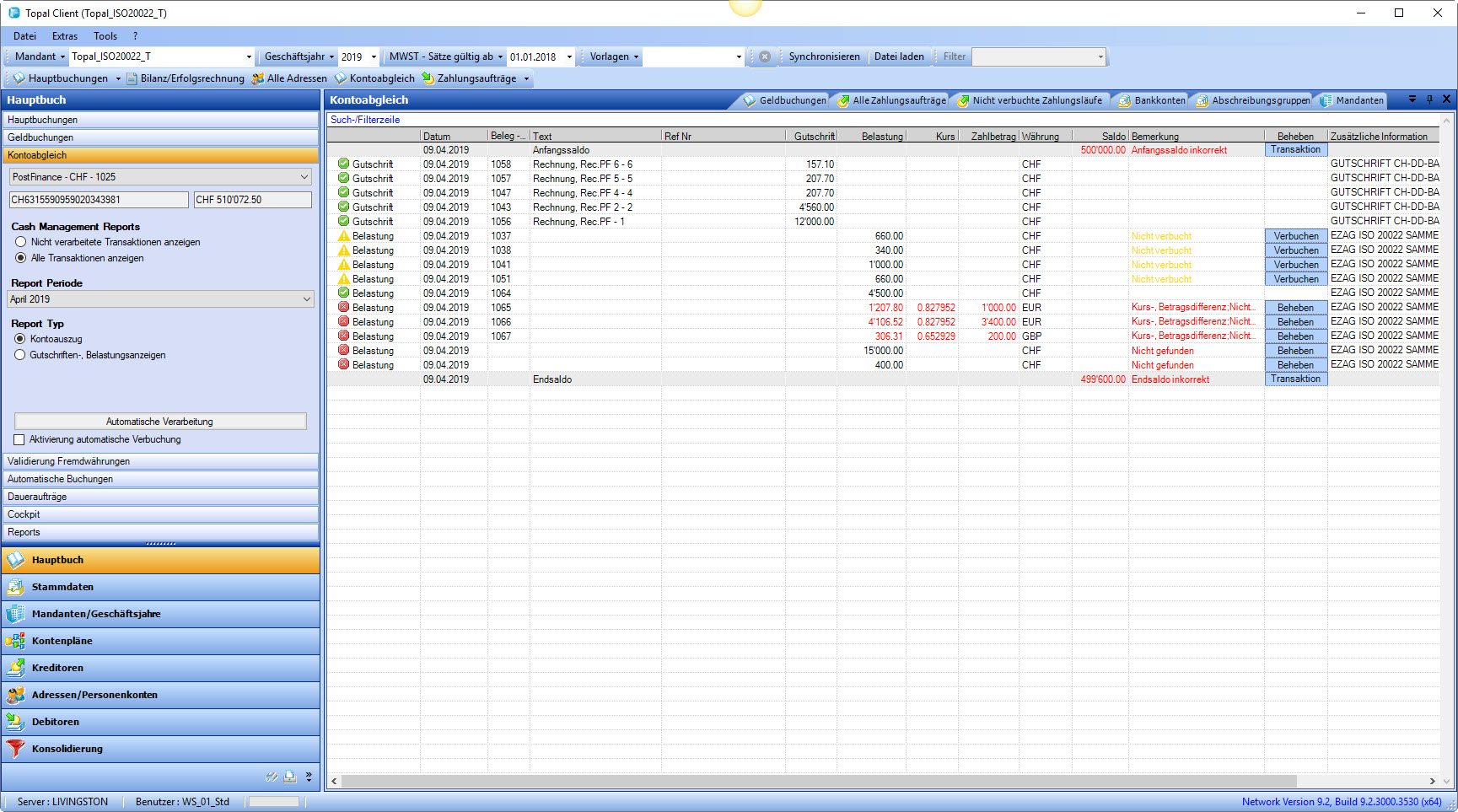
Task: Open the Debitoren module in sidebar
Action: (x=56, y=722)
